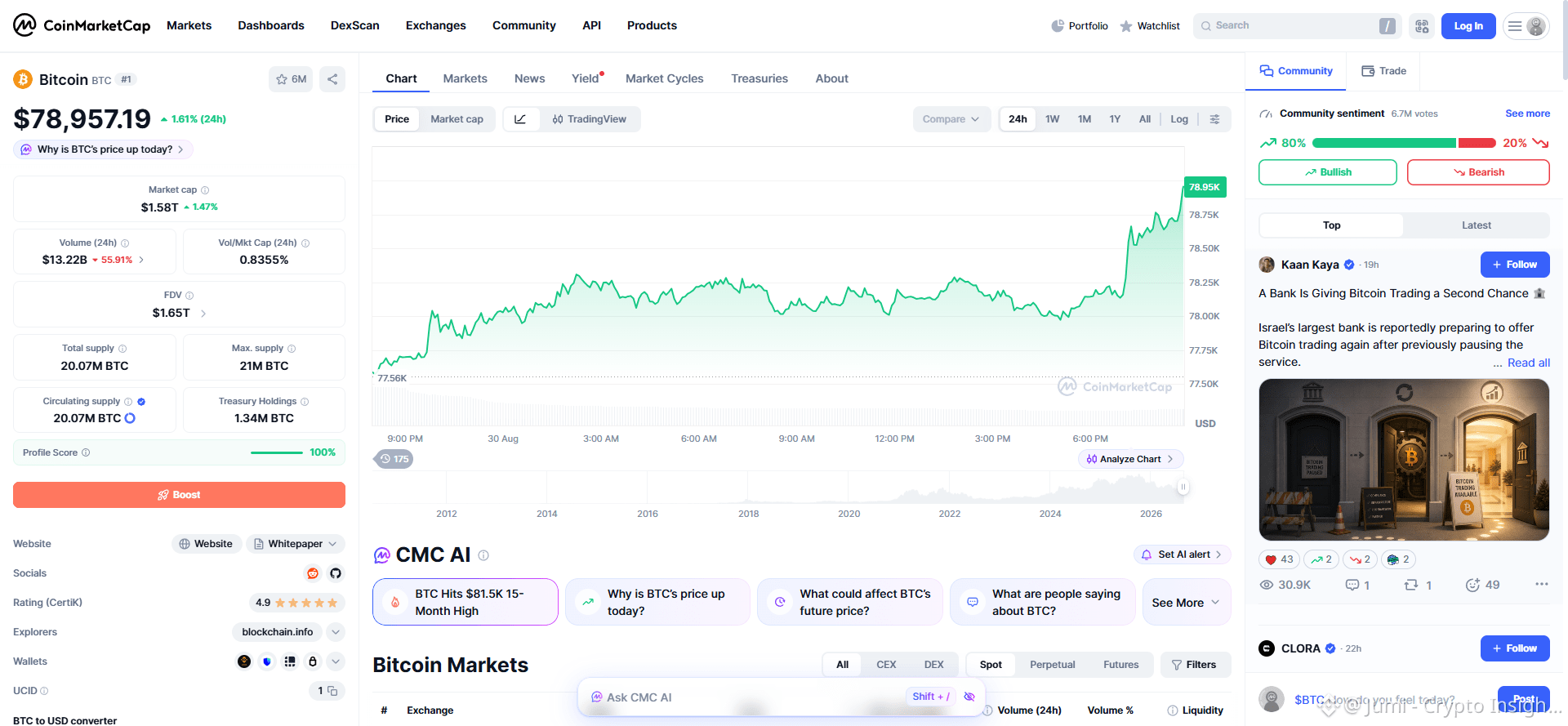Follow Kaan Kaya
This screenshot has height=726, width=1568.
point(1515,265)
